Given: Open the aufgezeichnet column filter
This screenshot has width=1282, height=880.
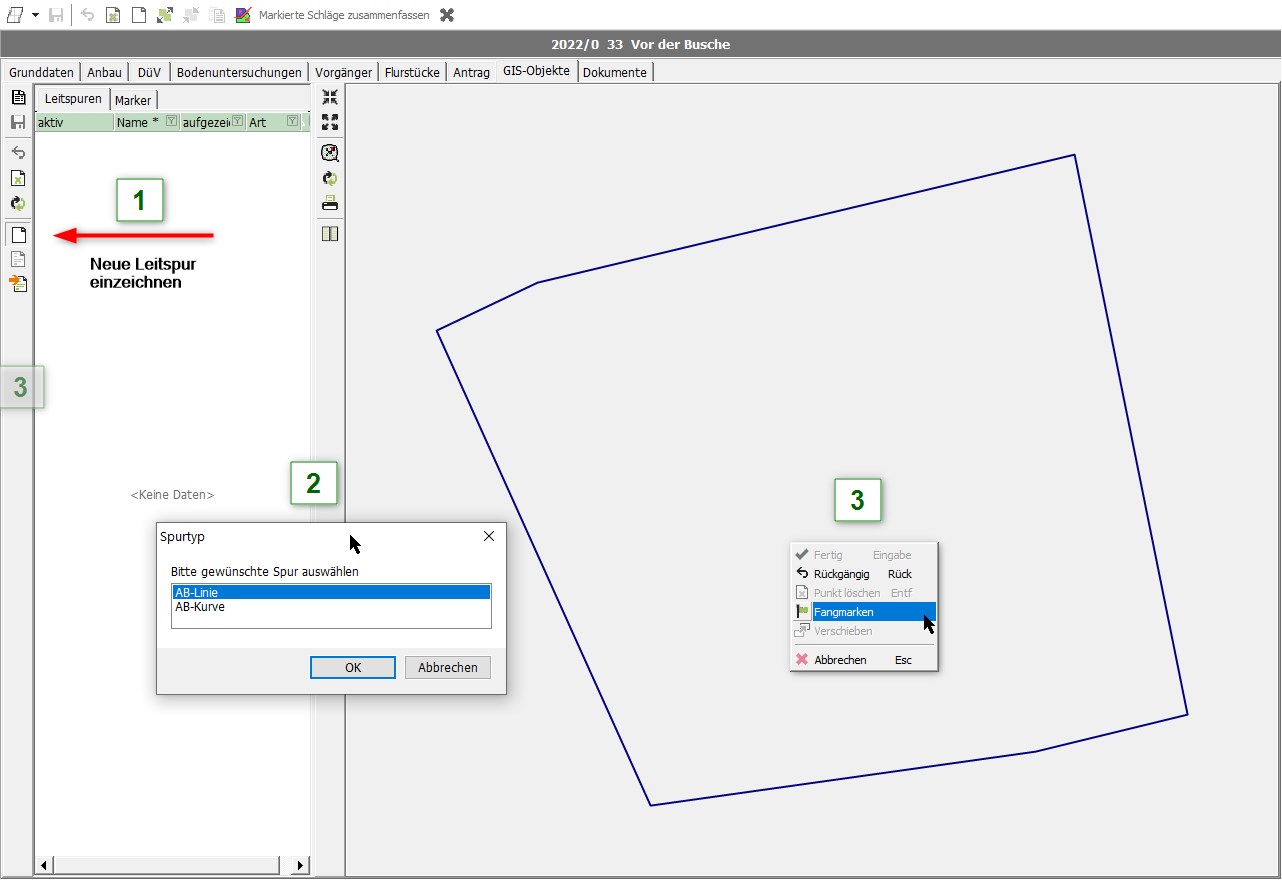Looking at the screenshot, I should 238,122.
